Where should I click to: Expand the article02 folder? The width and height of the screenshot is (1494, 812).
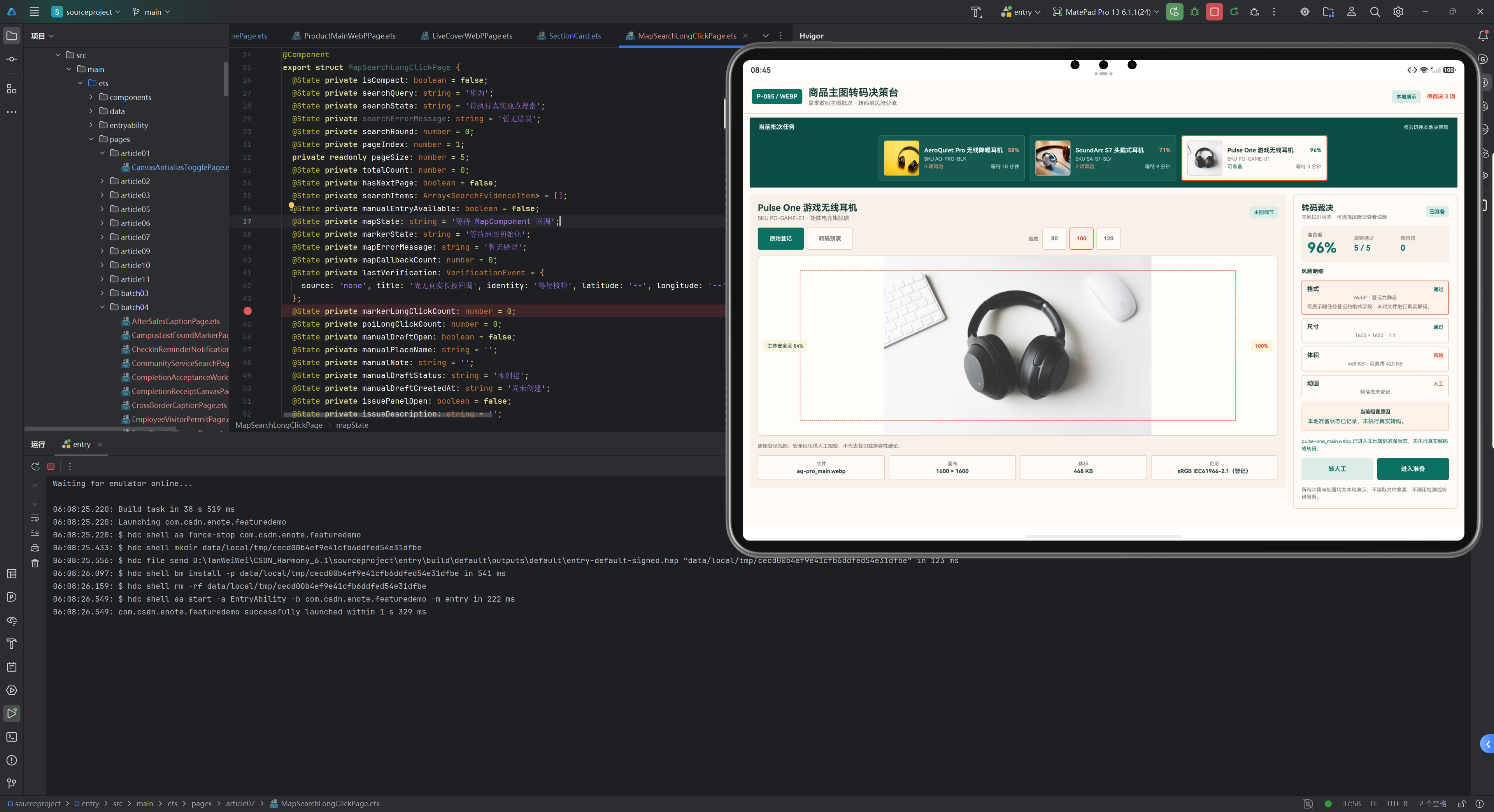[x=102, y=181]
